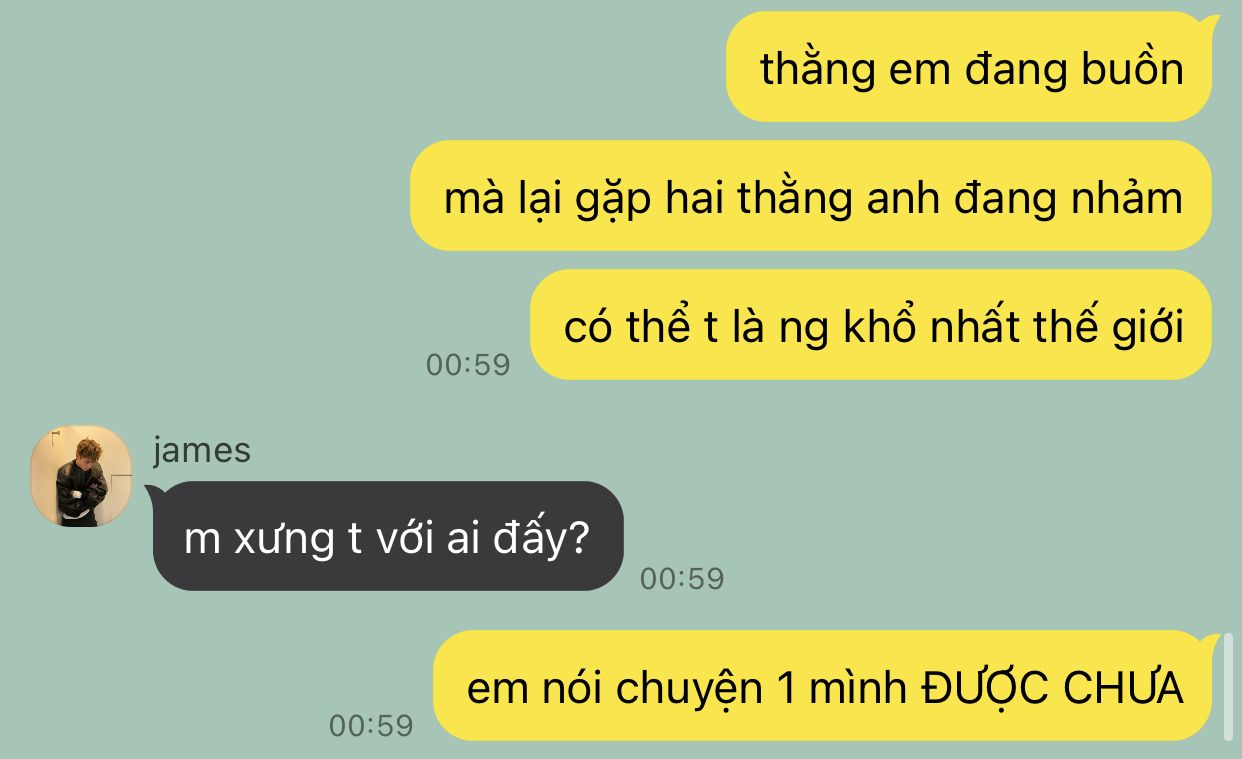Screen dimensions: 1242x759
Task: Select james's message 'm xưng t với ai đấy?'
Action: click(x=388, y=537)
